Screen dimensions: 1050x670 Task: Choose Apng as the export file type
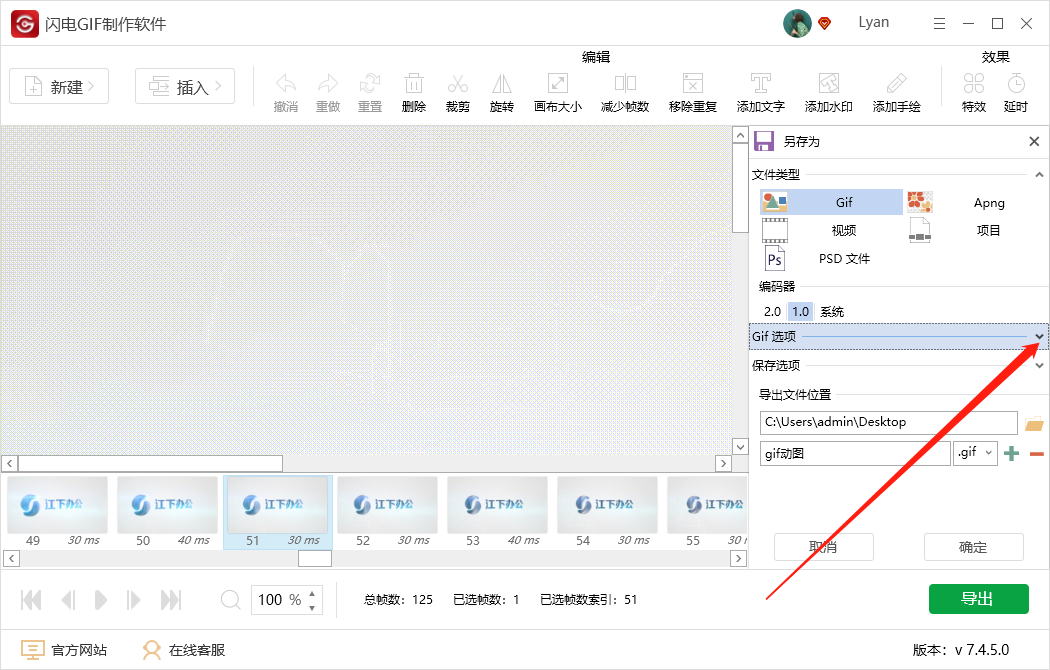[988, 202]
